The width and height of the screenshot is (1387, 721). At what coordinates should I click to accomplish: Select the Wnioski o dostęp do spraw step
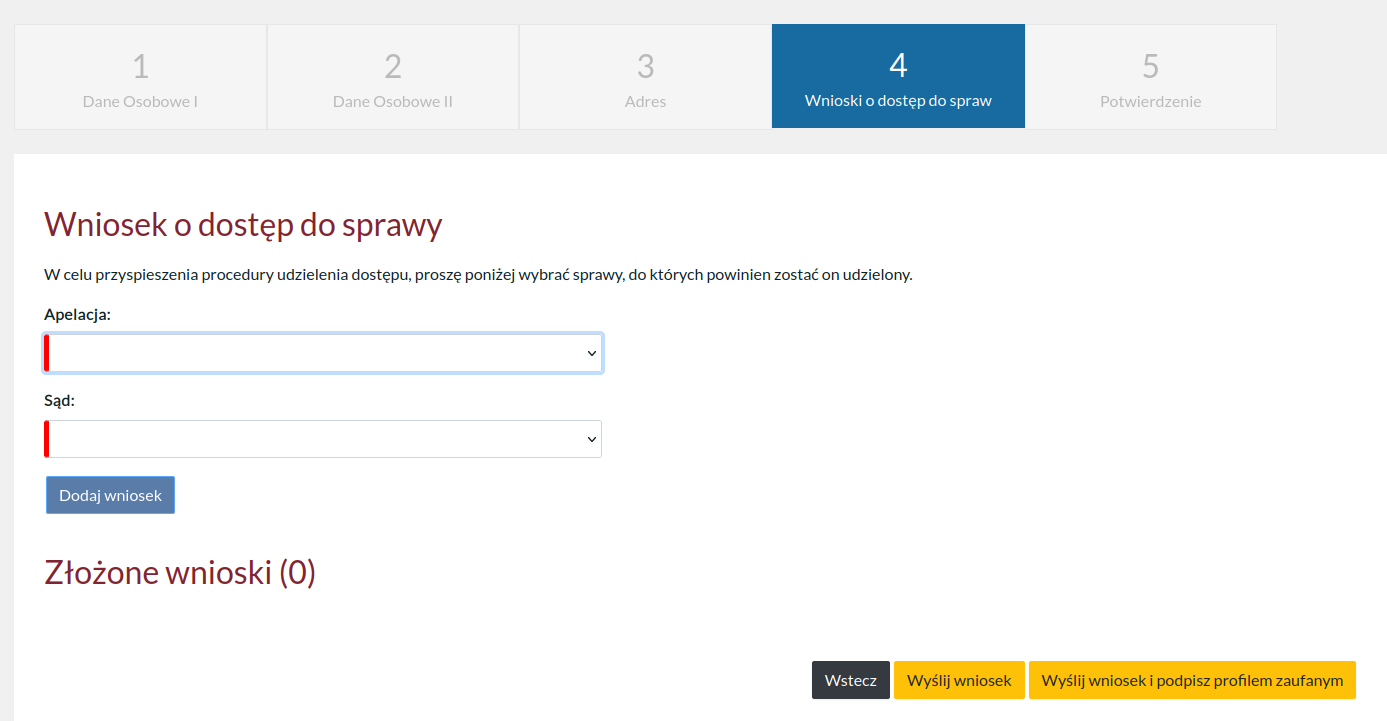[x=898, y=77]
